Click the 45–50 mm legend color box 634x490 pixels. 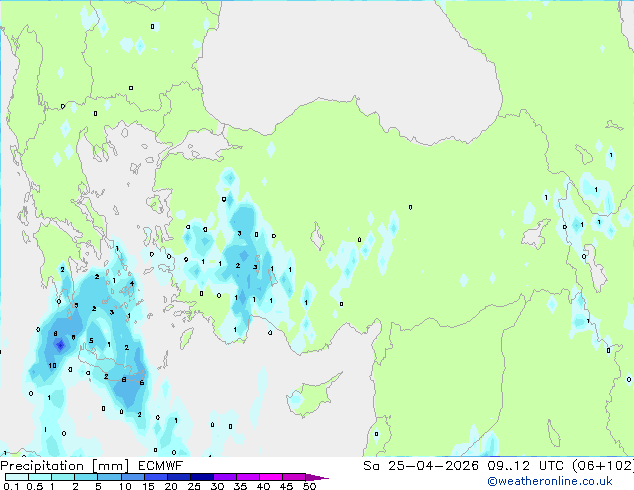pos(294,477)
